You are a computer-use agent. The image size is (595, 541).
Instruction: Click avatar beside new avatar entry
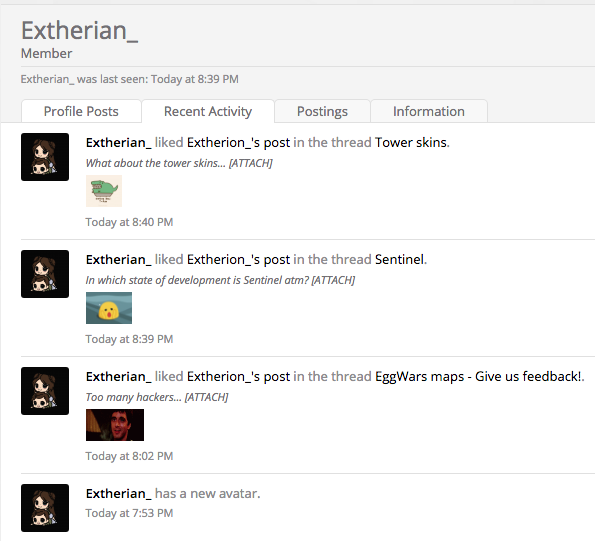(45, 508)
